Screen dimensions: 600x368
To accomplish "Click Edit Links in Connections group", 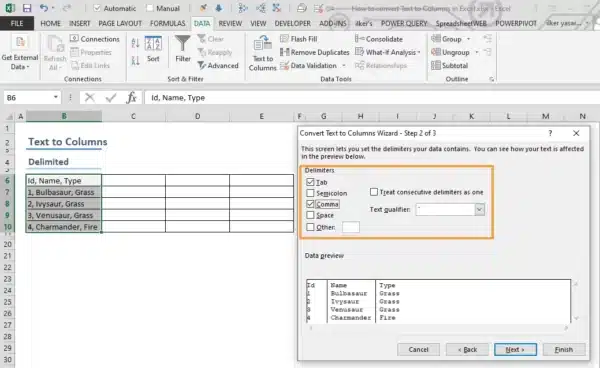I will point(90,65).
